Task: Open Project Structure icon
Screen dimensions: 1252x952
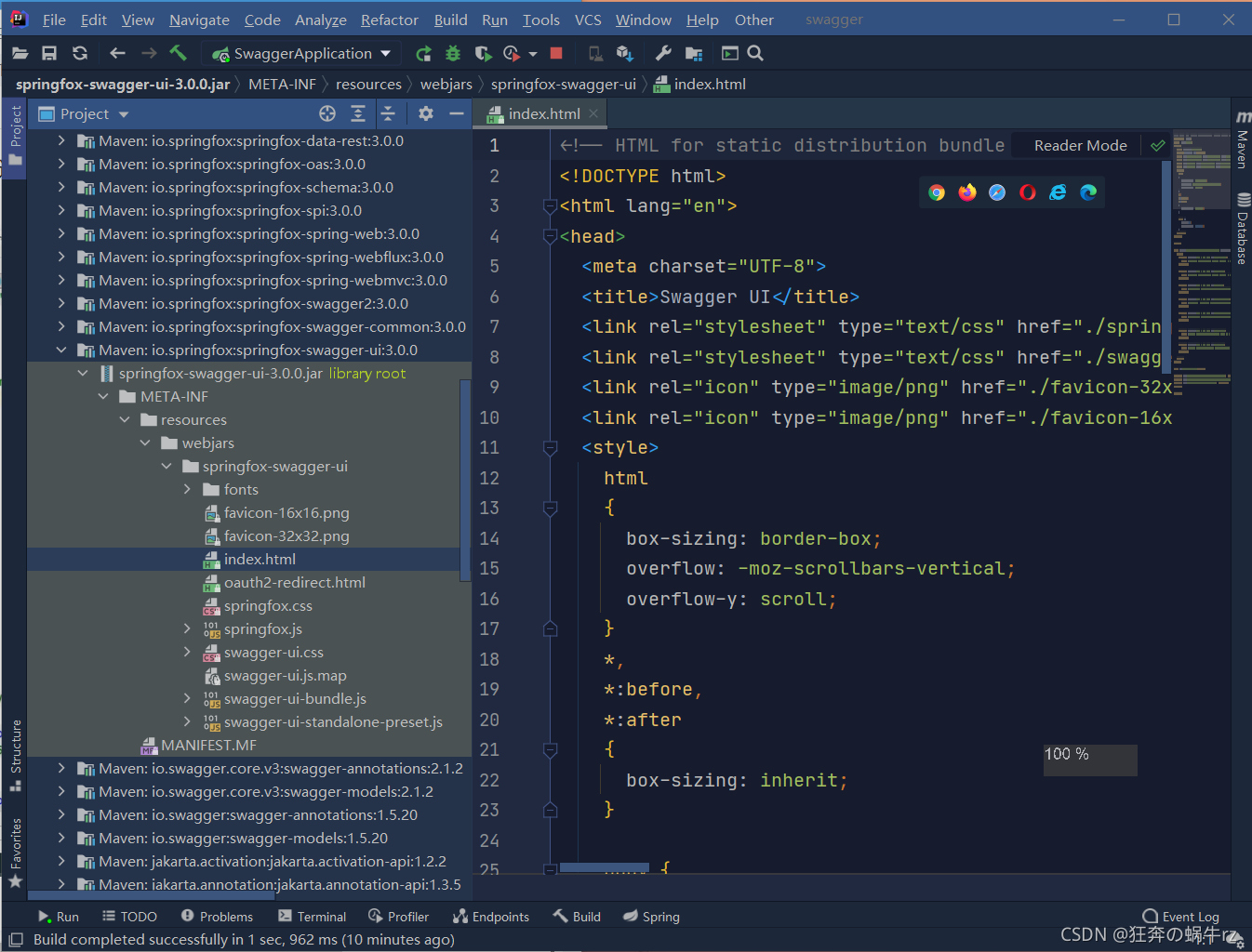Action: click(694, 54)
